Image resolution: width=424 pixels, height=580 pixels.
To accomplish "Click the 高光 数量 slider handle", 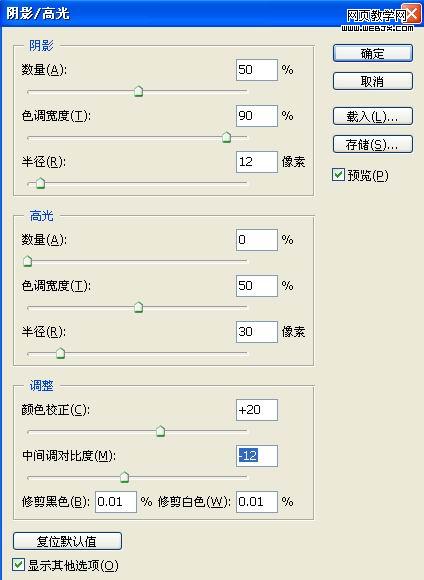I will click(x=27, y=261).
